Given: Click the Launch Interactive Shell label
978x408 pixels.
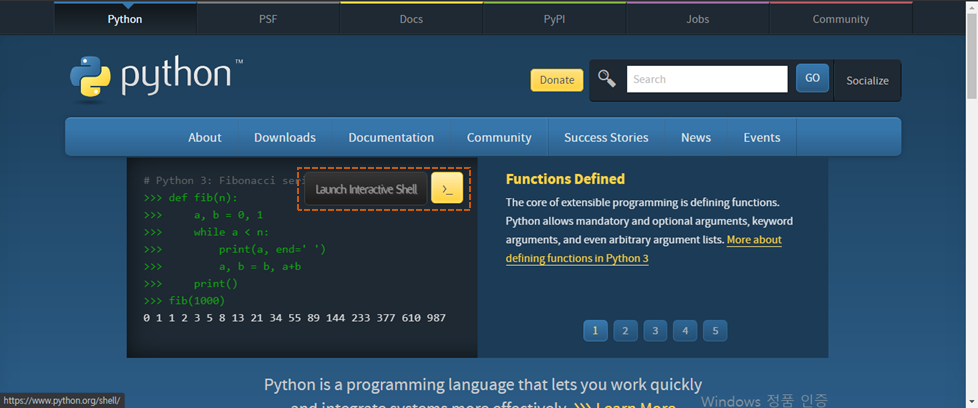Looking at the screenshot, I should click(366, 189).
